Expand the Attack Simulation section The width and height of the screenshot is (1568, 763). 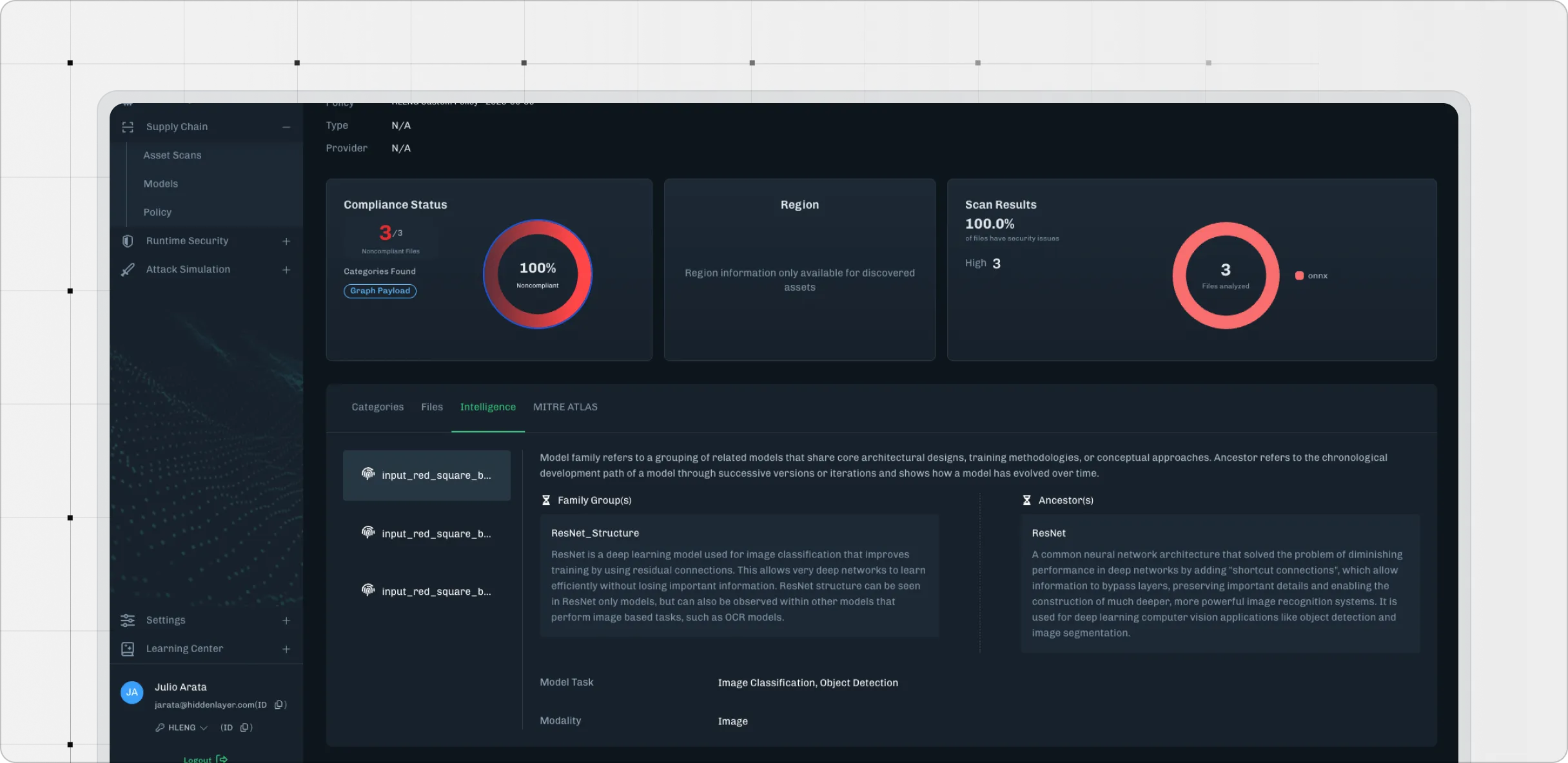pos(286,269)
